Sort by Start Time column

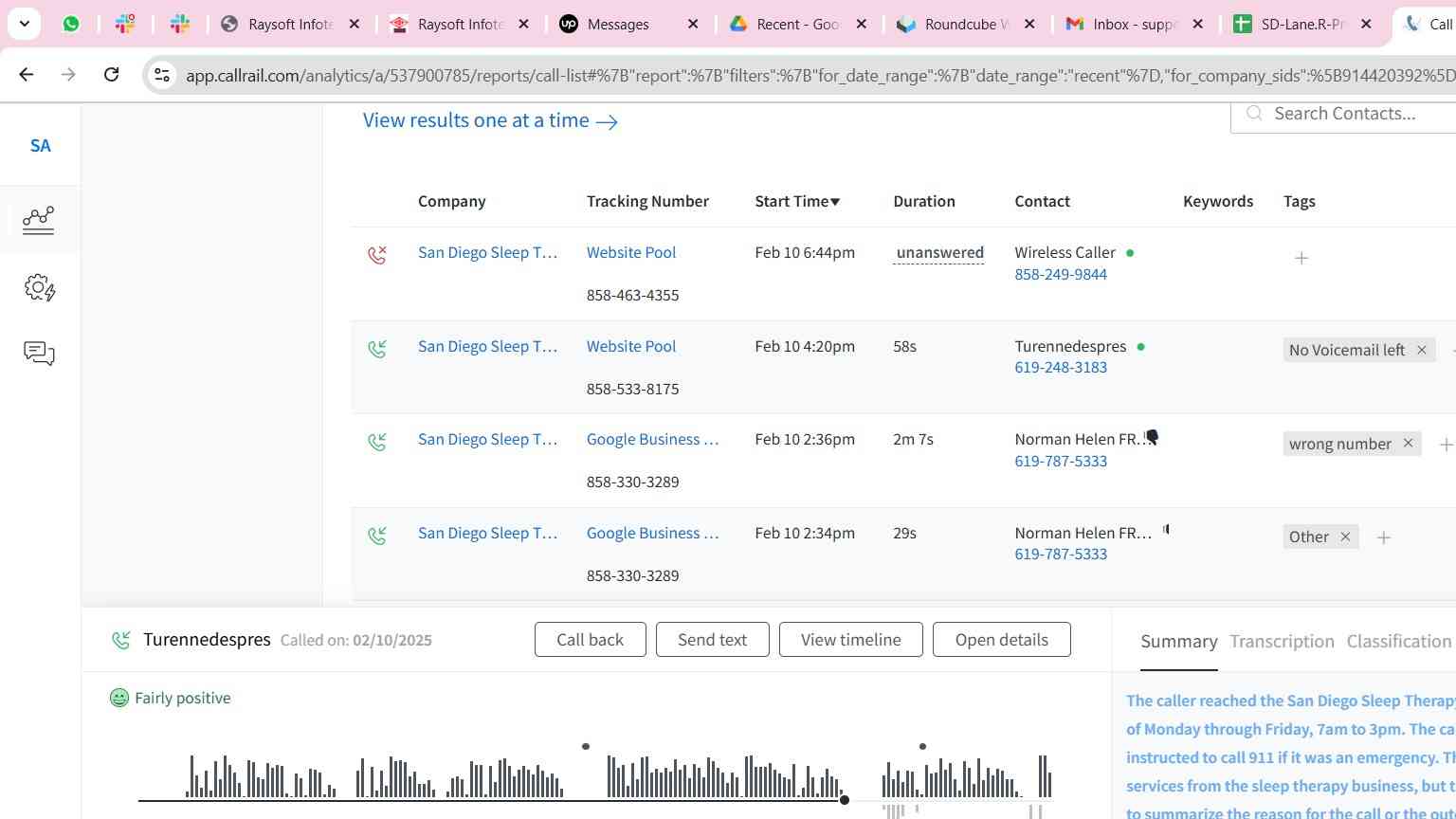coord(797,201)
